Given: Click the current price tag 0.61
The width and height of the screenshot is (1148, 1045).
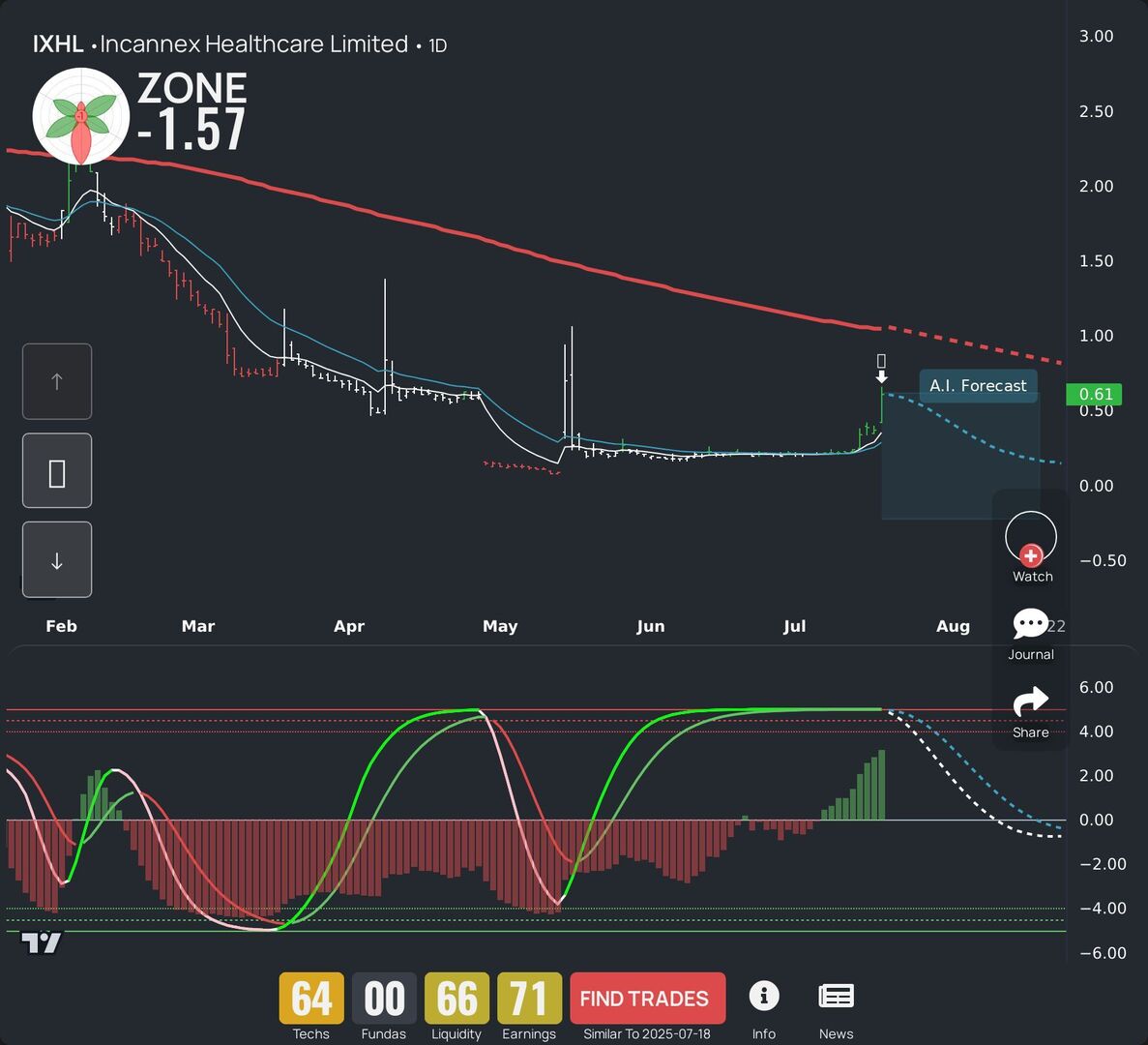Looking at the screenshot, I should [1095, 395].
